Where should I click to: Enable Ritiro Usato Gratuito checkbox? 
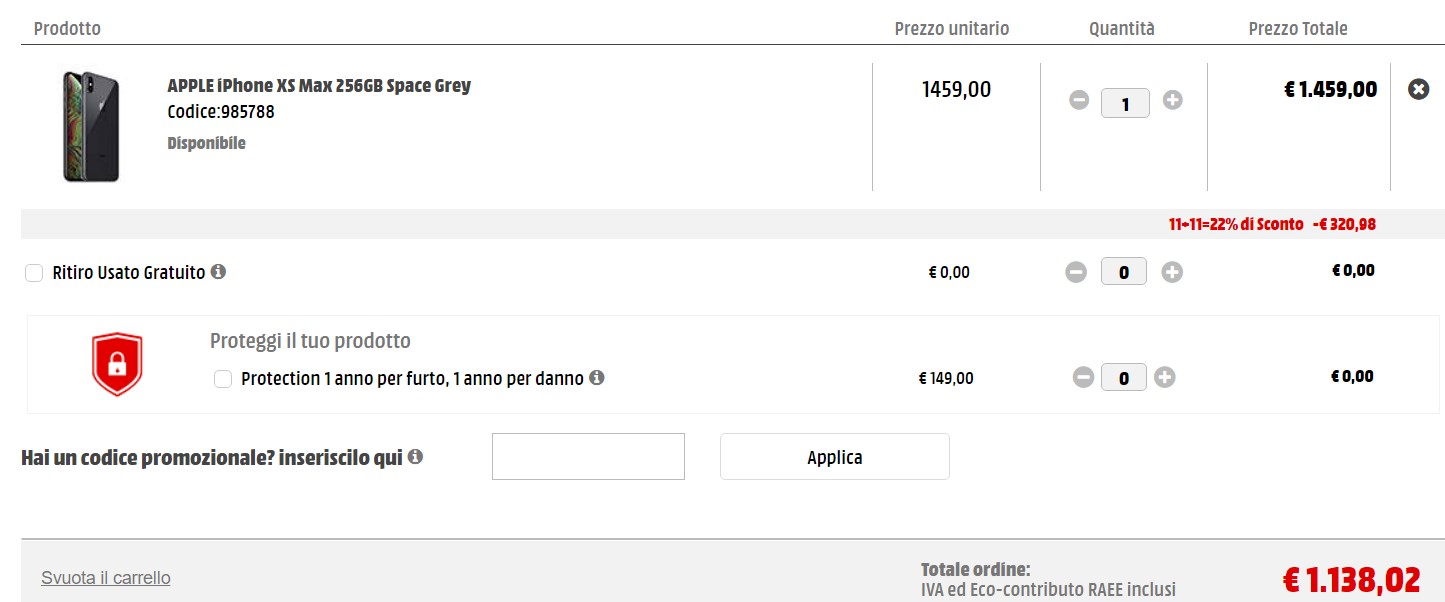[34, 273]
